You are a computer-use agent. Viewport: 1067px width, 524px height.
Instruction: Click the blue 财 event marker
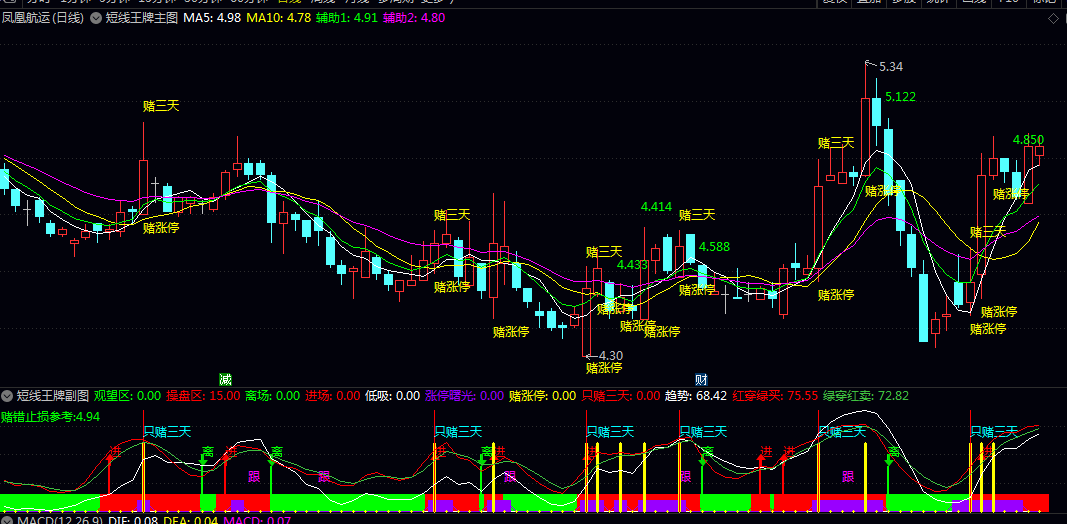click(701, 379)
